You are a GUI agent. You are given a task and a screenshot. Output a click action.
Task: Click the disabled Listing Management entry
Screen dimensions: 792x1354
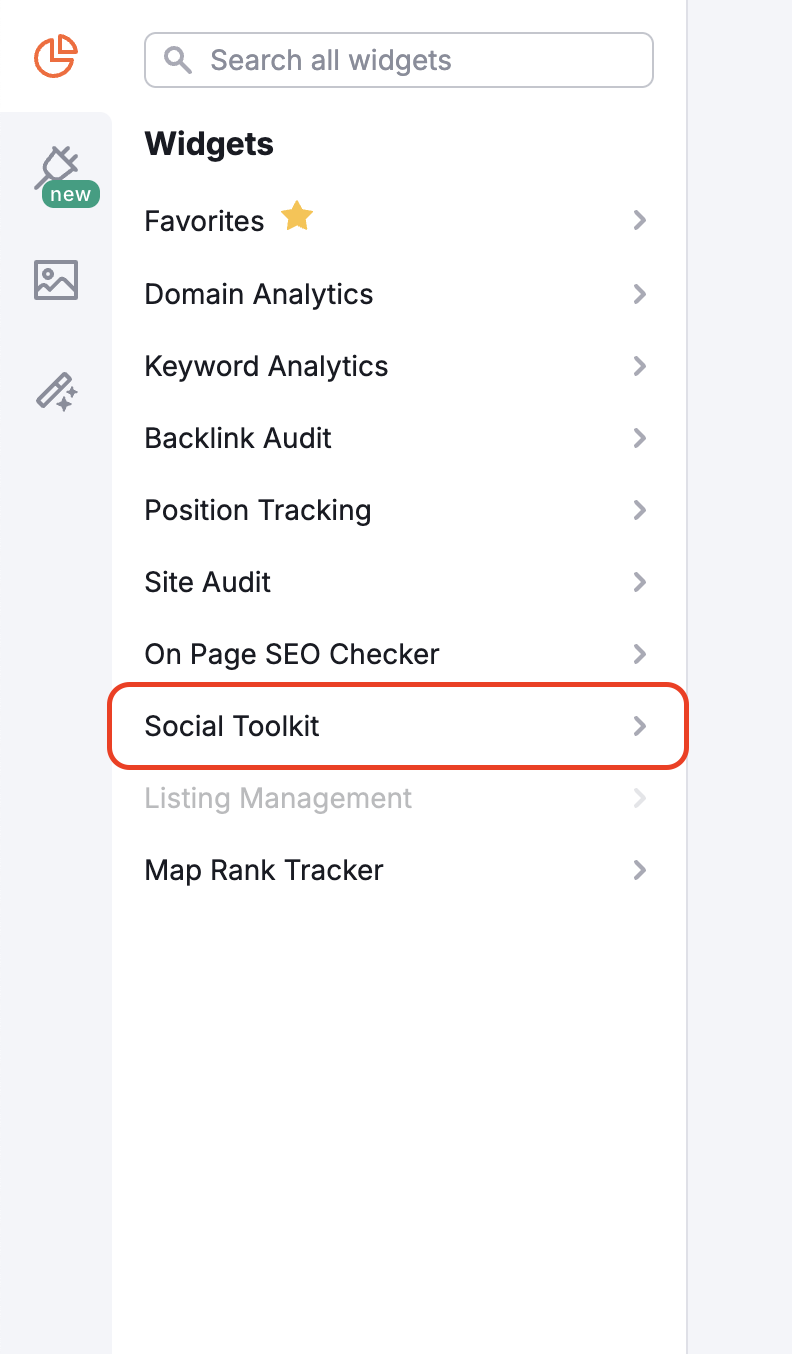pos(278,798)
